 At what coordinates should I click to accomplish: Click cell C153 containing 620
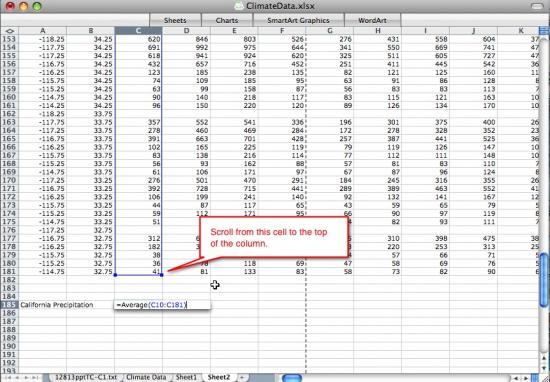[138, 39]
